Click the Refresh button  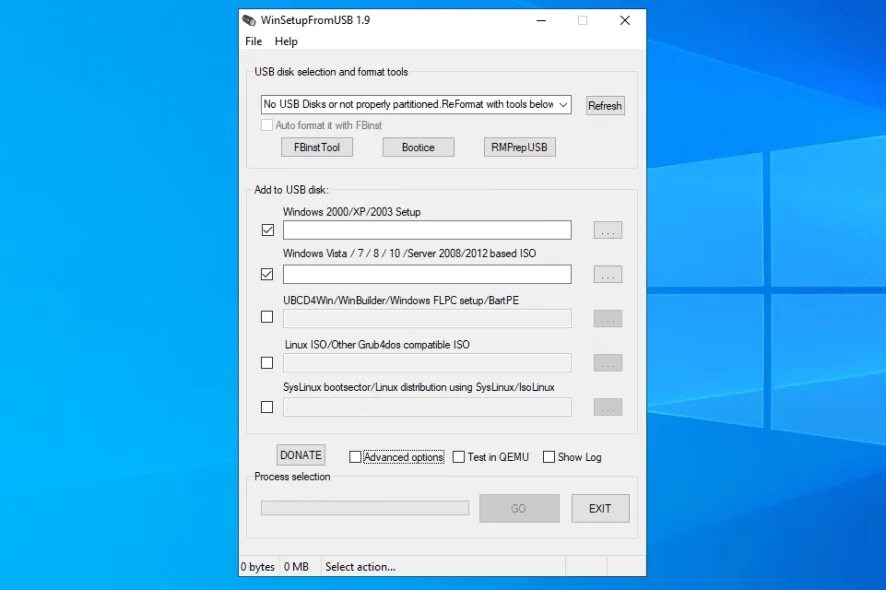(x=605, y=106)
